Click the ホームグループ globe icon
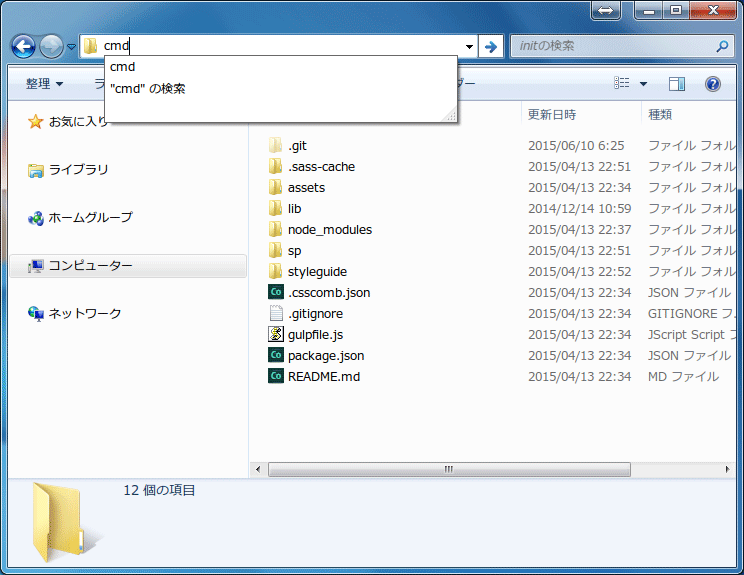 [36, 218]
